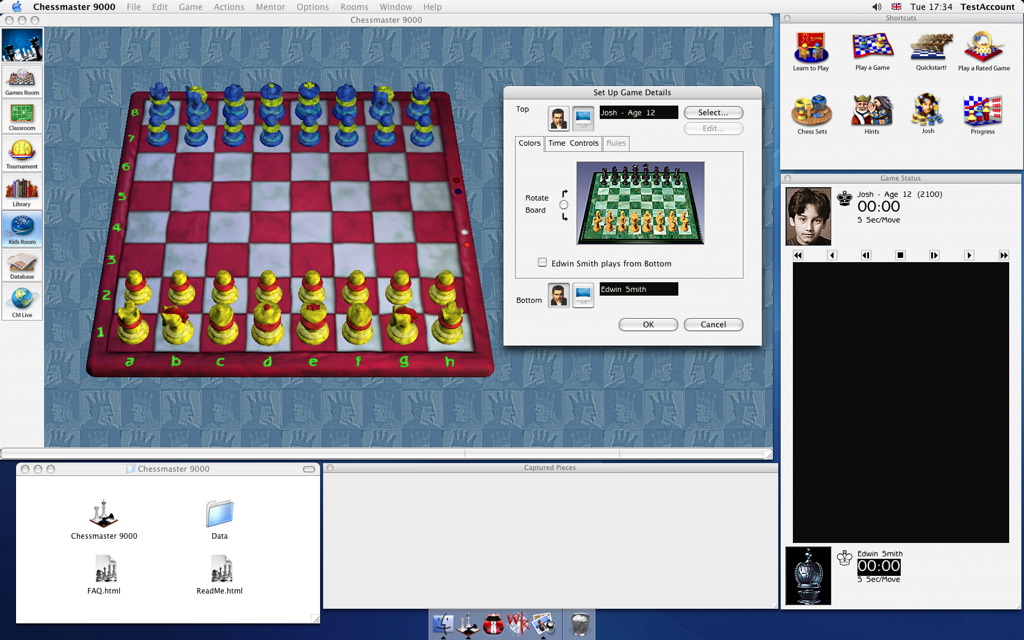Click the Finder window toolbar toggle pill

coord(309,469)
